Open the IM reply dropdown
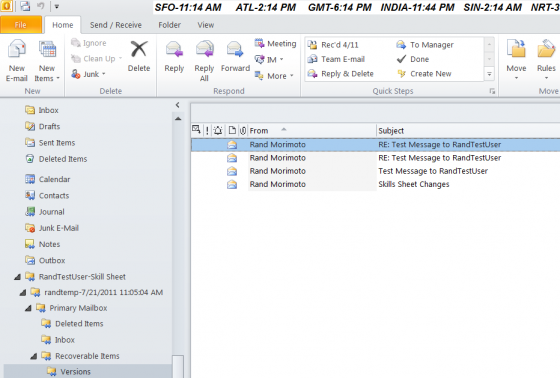Viewport: 560px width, 378px height. click(269, 59)
